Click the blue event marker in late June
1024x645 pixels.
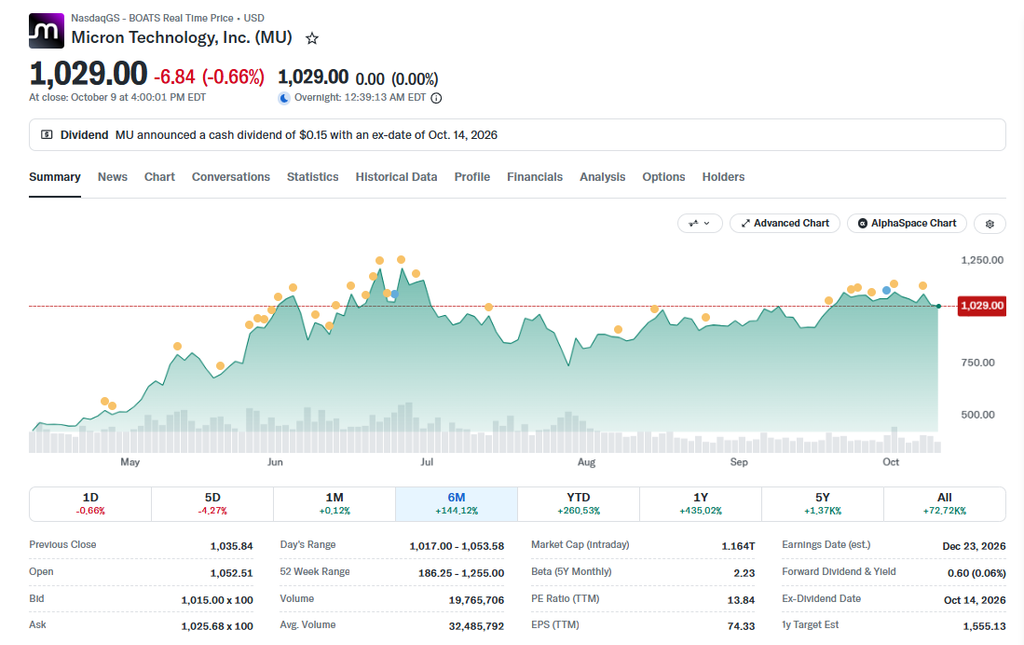tap(394, 294)
